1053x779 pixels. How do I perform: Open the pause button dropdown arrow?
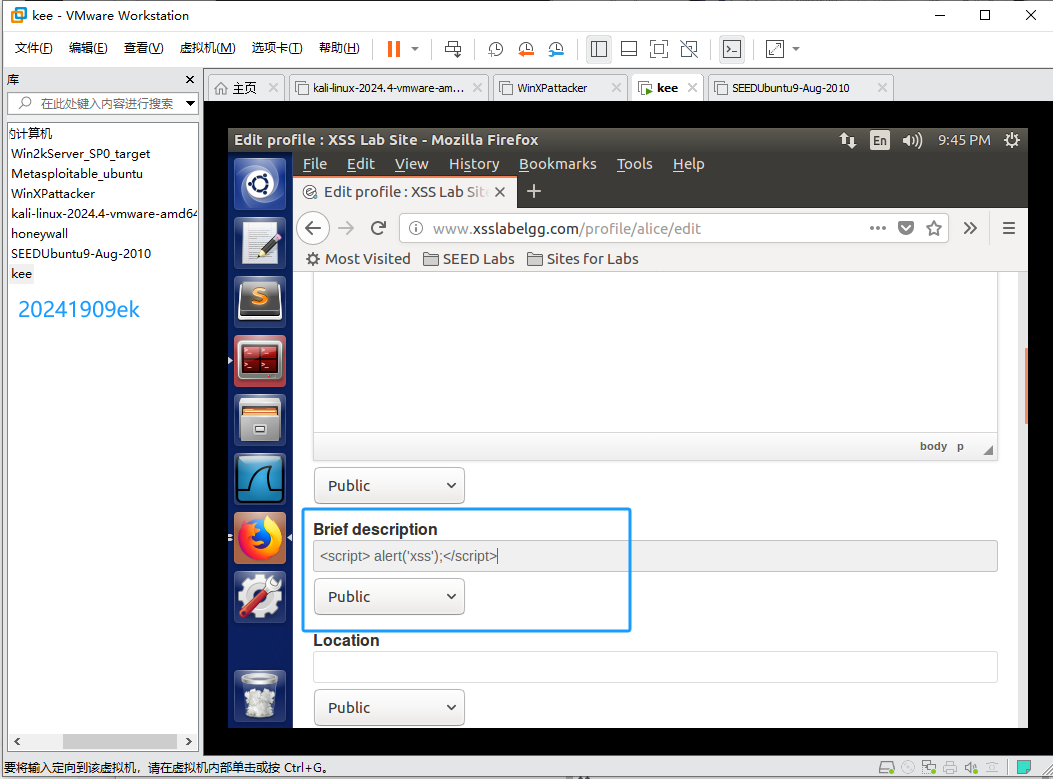tap(415, 48)
